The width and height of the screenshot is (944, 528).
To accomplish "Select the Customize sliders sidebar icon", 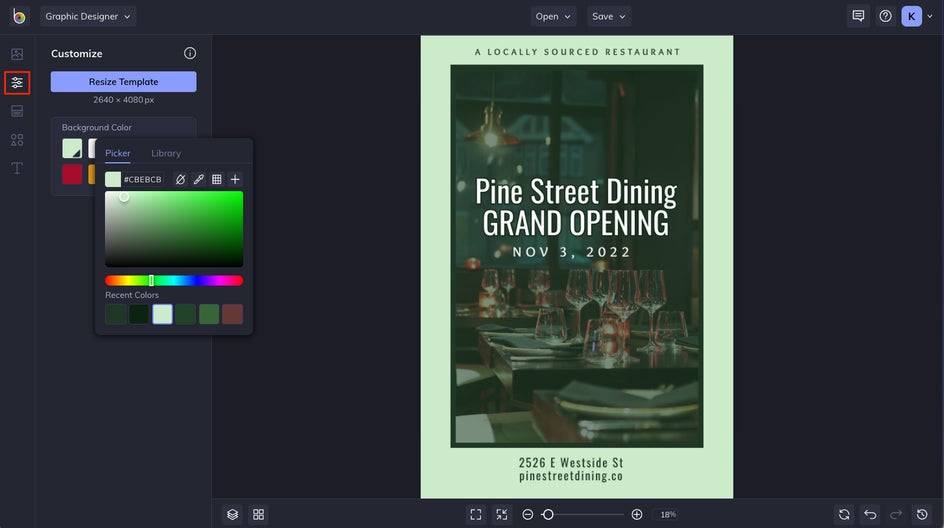I will tap(17, 82).
